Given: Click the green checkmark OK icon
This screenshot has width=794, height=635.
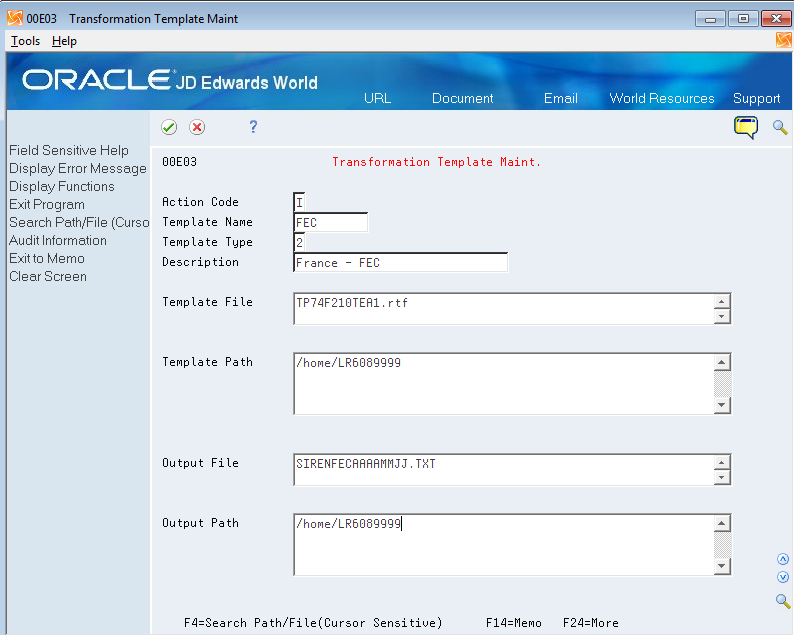Looking at the screenshot, I should pos(169,127).
